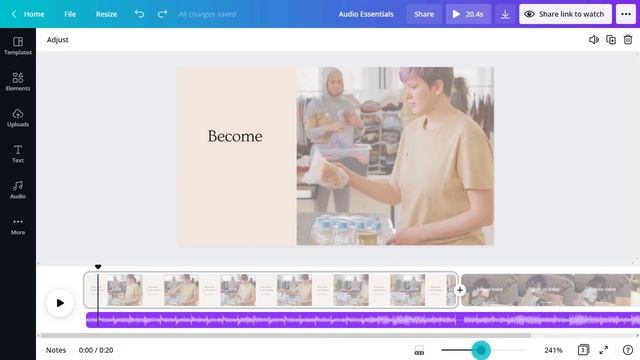Click Home in the top bar
Screen dimensions: 640x360
point(34,14)
